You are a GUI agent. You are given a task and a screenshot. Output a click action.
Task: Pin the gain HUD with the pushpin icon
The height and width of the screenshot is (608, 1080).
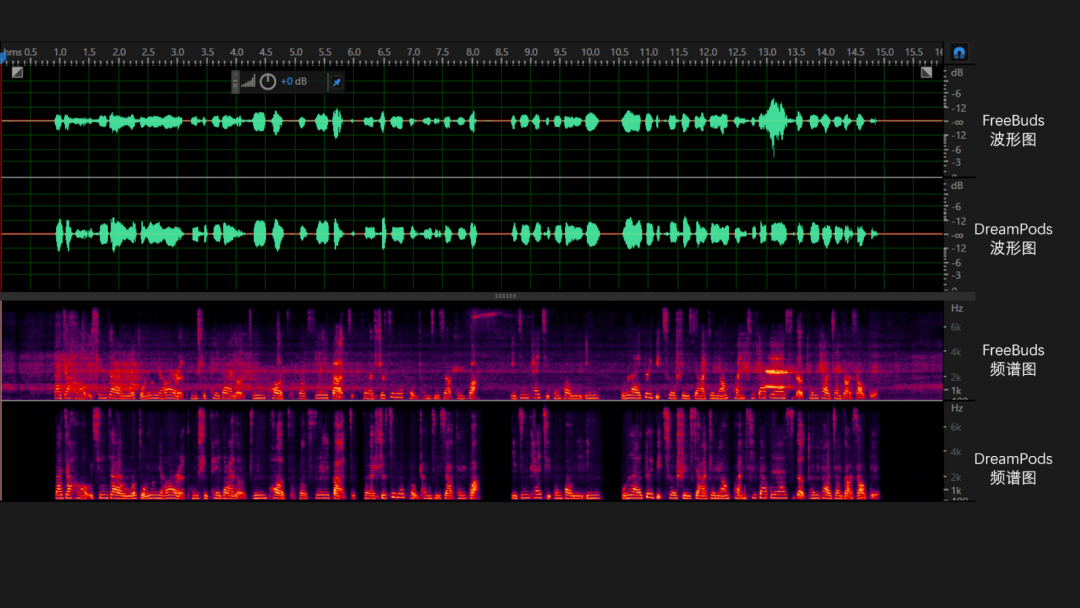336,82
